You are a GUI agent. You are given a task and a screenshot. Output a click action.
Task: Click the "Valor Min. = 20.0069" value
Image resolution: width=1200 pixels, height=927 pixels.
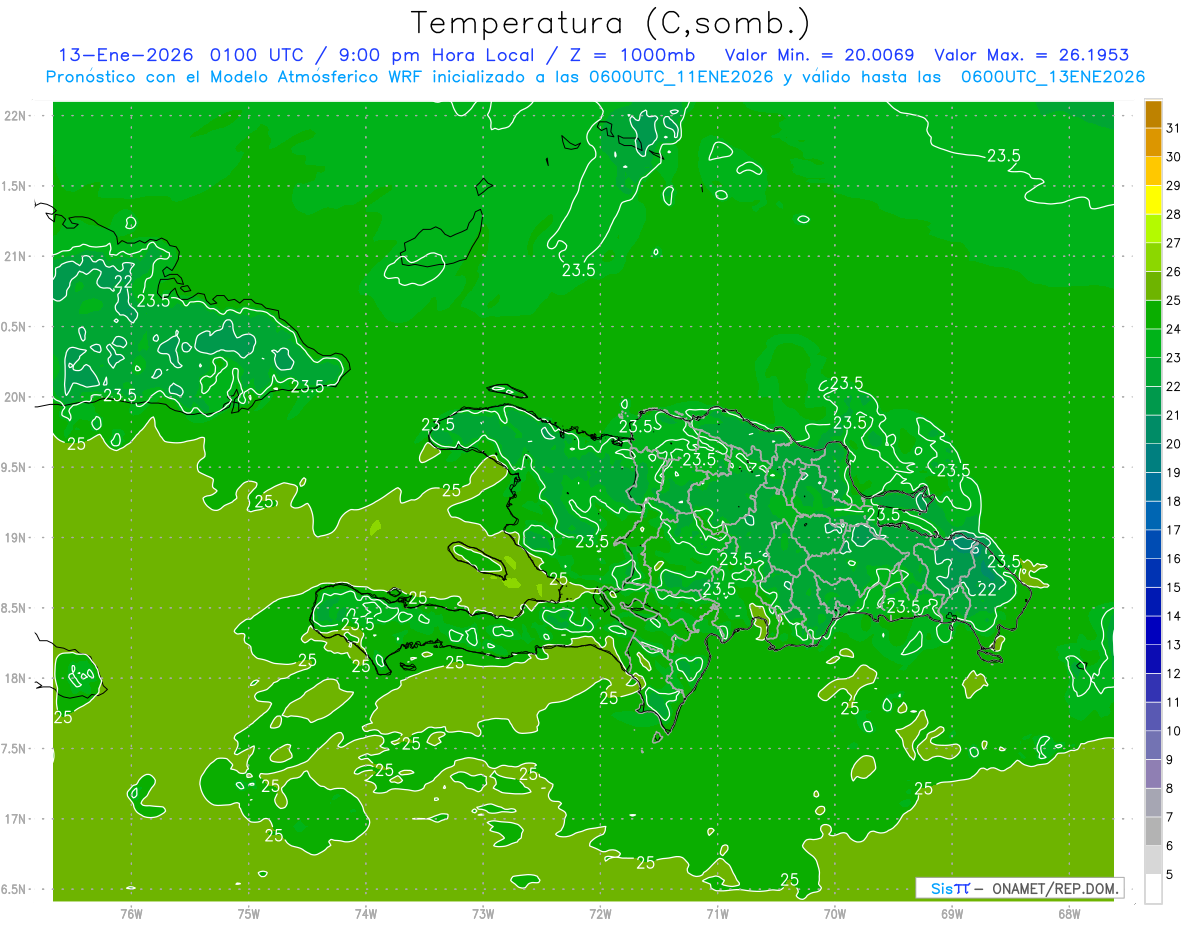820,55
